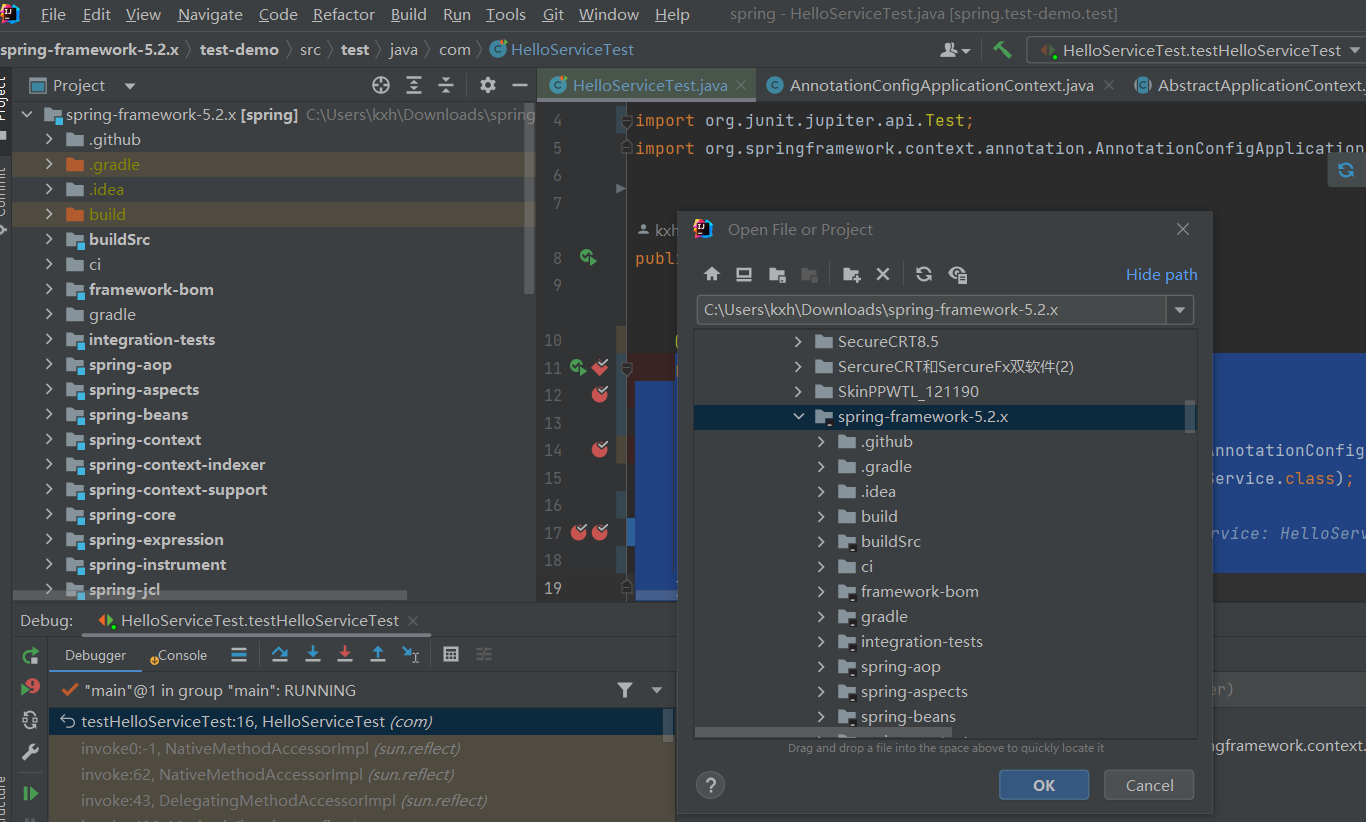Switch to the Console tab
Screen dimensions: 1366x822
(x=178, y=656)
